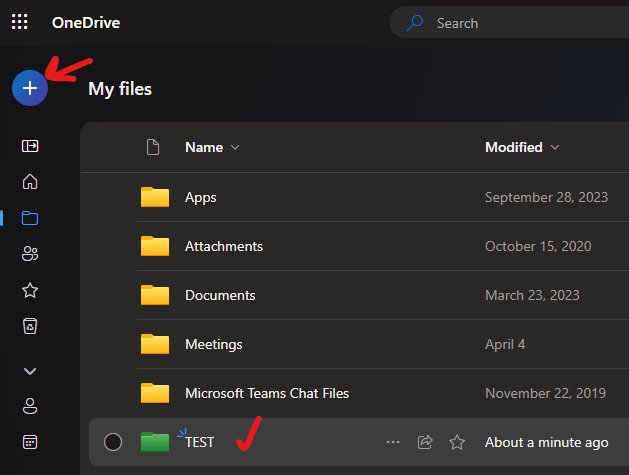Open the Meetings folder
This screenshot has width=629, height=475.
pyautogui.click(x=214, y=344)
